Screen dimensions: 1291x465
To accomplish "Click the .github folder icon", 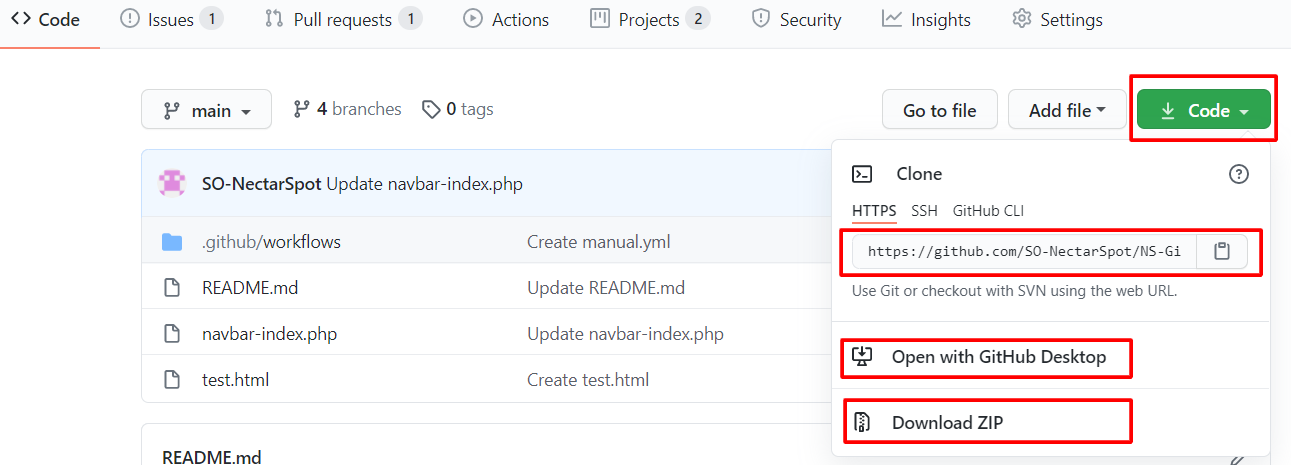I will tap(172, 242).
